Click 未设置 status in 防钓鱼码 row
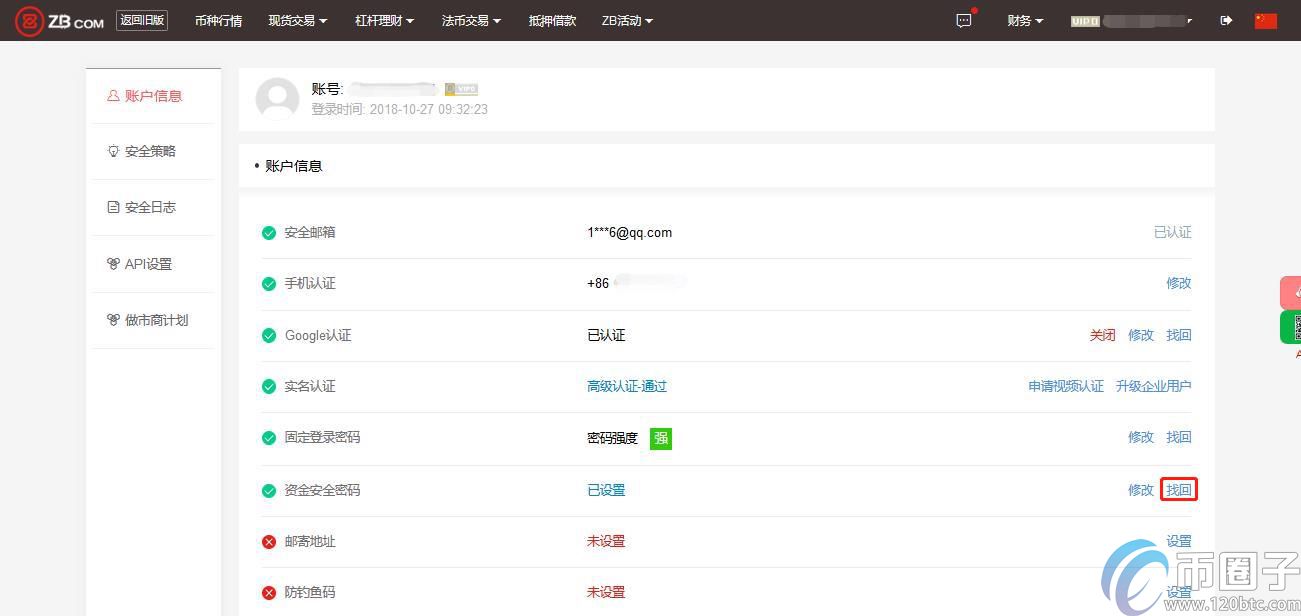This screenshot has height=616, width=1301. click(x=606, y=592)
